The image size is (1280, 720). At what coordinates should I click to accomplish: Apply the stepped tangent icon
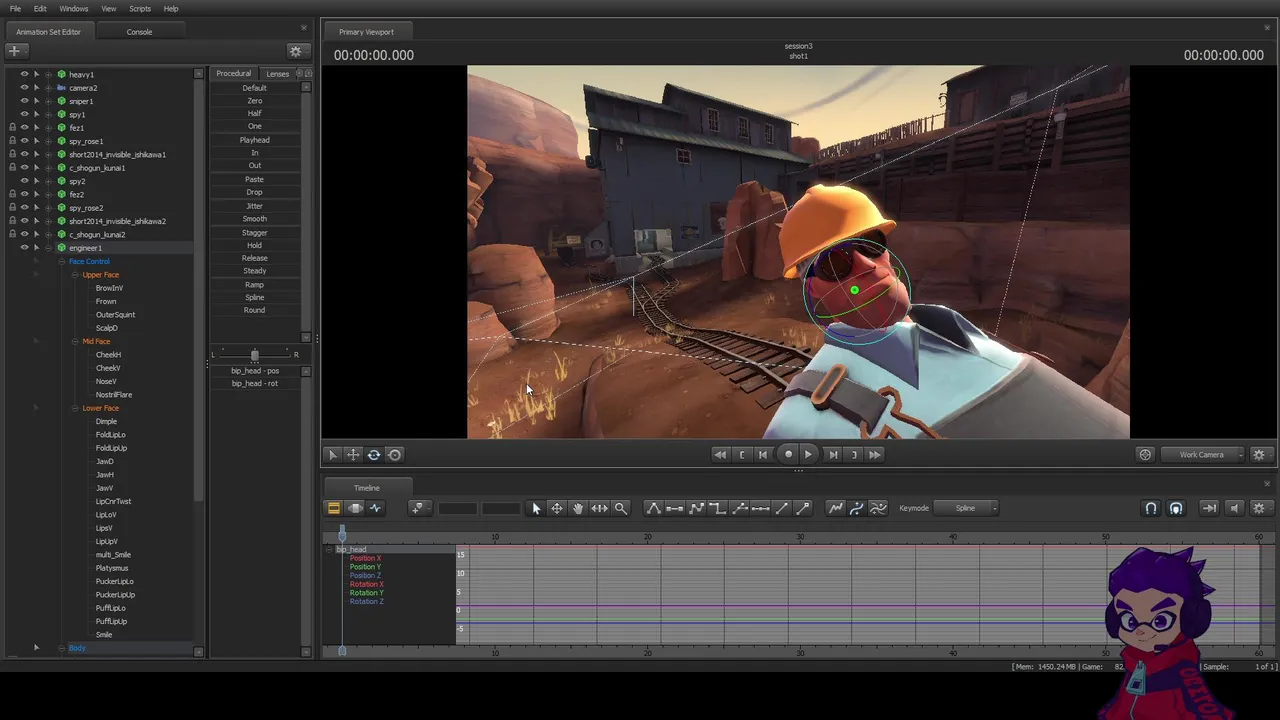pos(718,508)
